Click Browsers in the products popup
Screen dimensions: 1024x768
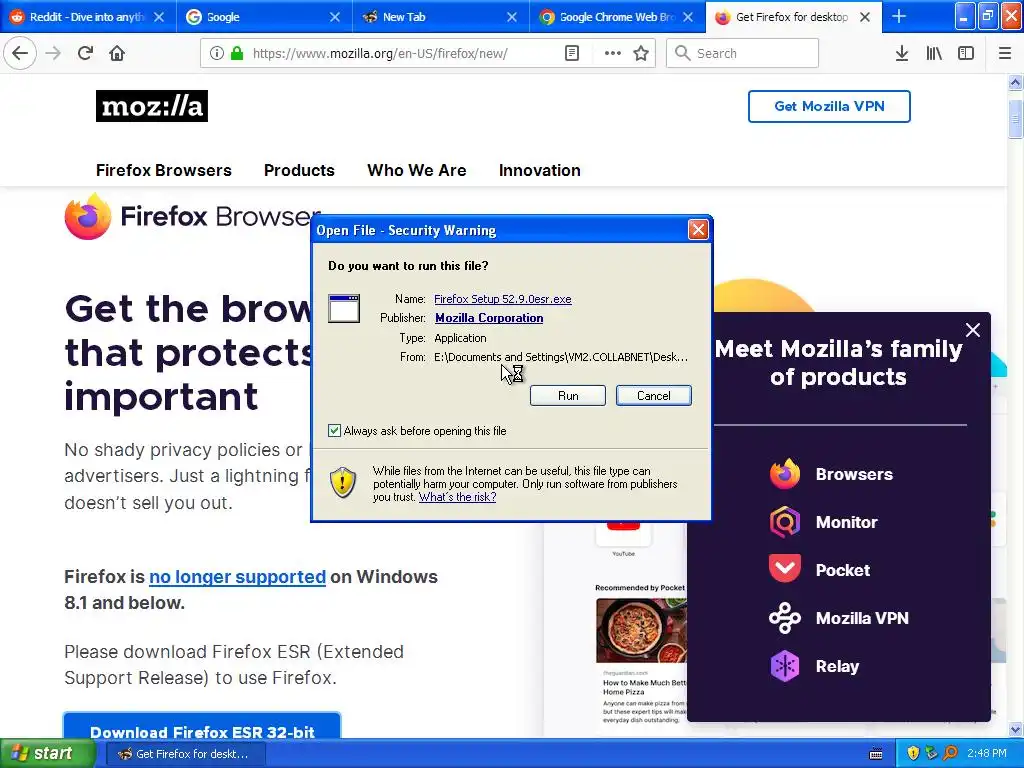pos(854,474)
